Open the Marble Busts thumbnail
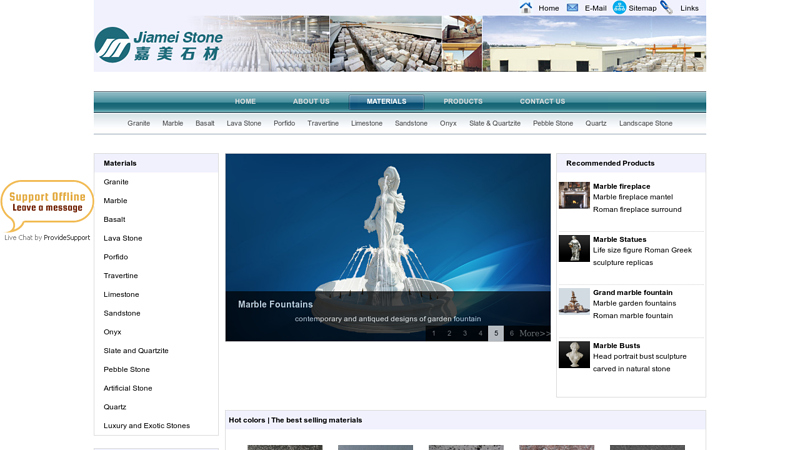 [x=574, y=355]
